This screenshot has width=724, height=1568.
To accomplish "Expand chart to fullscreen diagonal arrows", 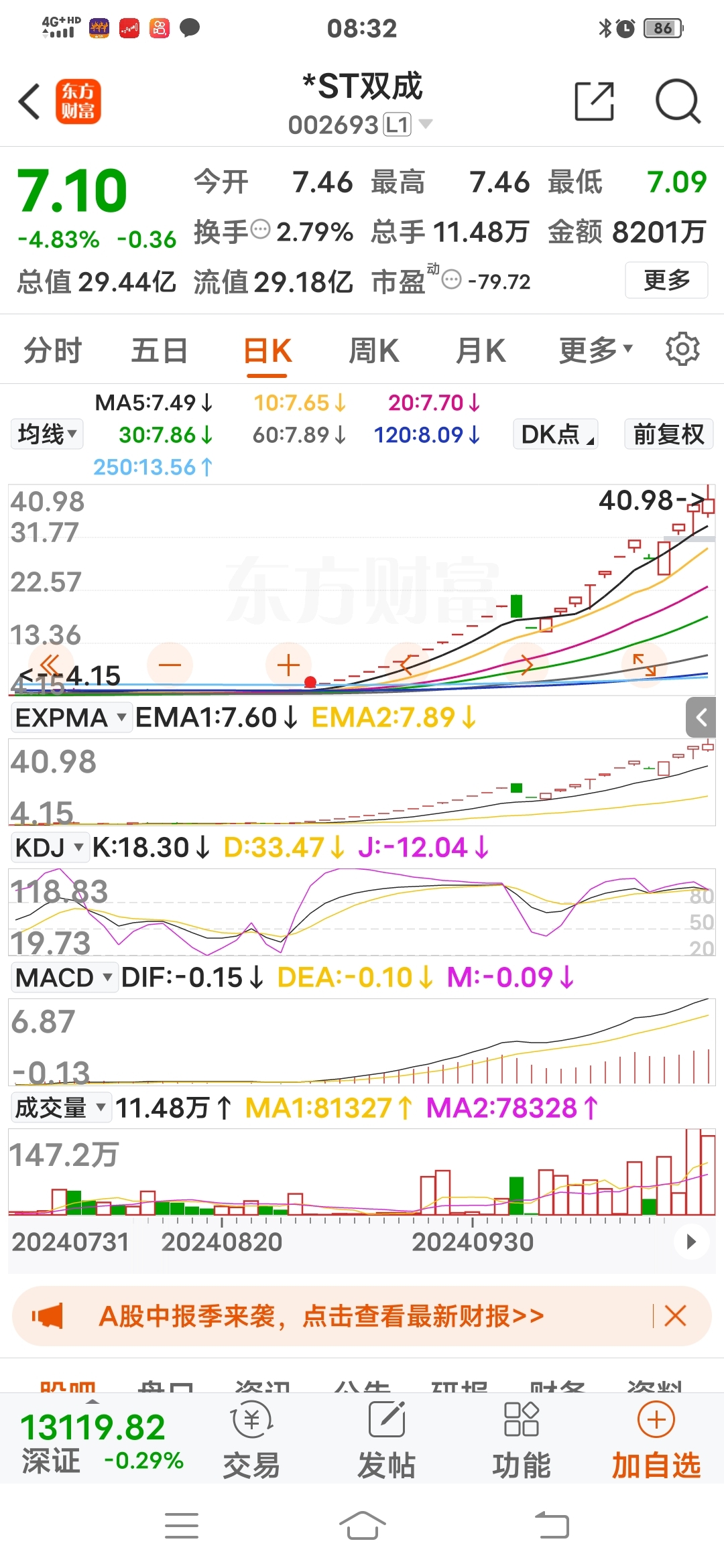I will 644,665.
